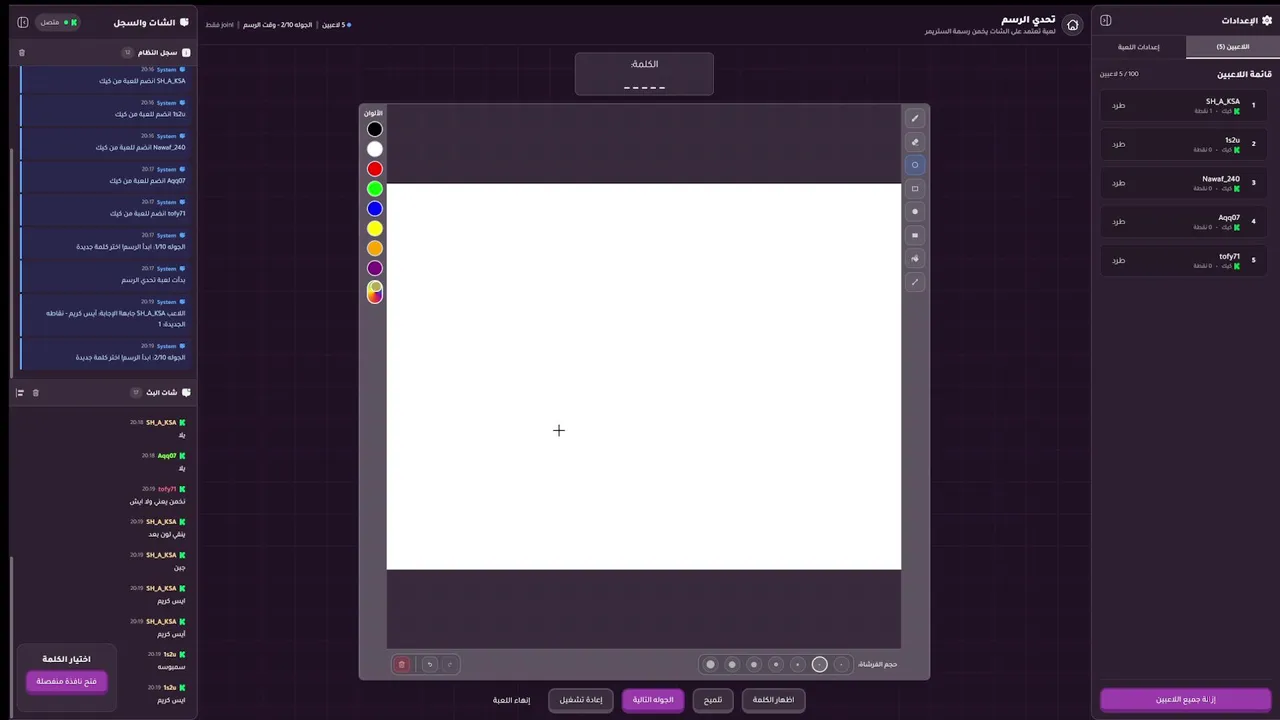
Task: Select the filled rectangle shape tool
Action: click(x=914, y=235)
